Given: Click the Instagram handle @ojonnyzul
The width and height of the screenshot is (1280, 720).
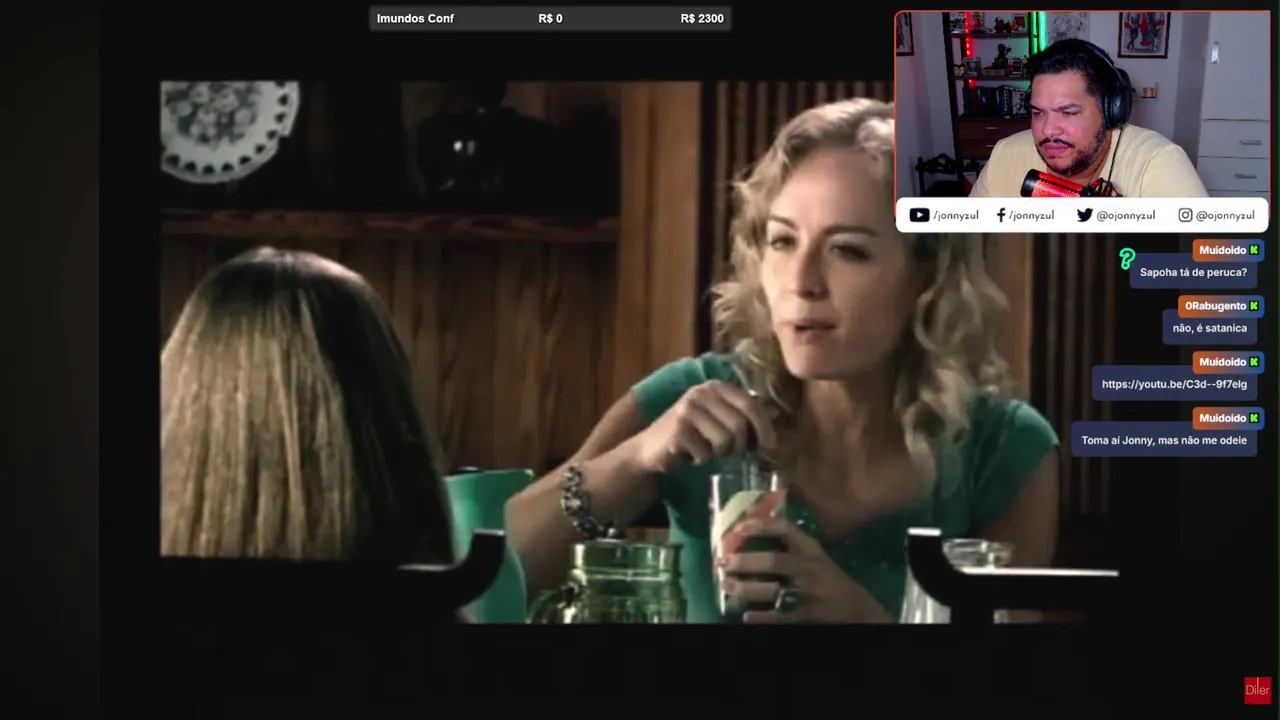Looking at the screenshot, I should [x=1225, y=215].
